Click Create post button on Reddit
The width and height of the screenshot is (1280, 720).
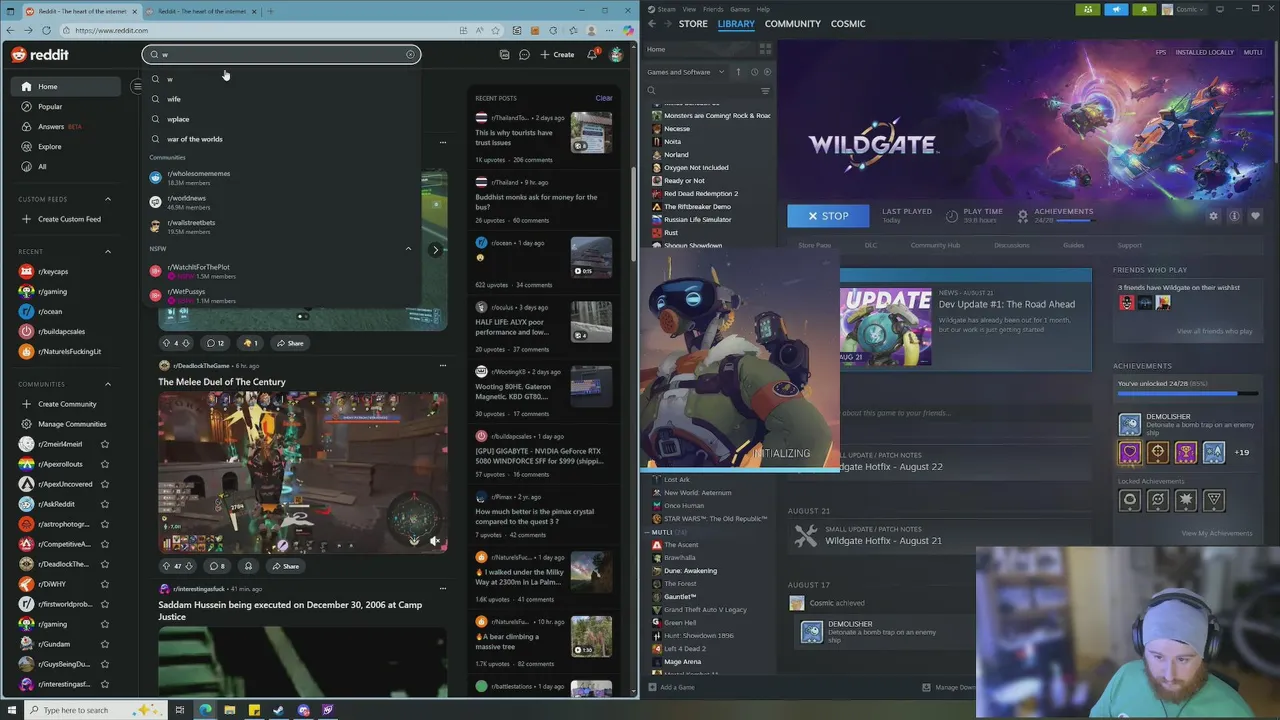coord(557,54)
